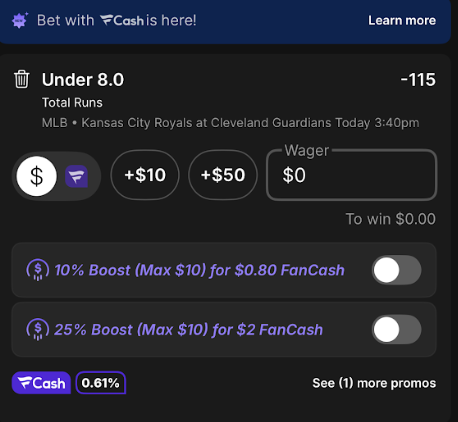
Task: Click the purple starburst icon in the banner
Action: click(20, 21)
